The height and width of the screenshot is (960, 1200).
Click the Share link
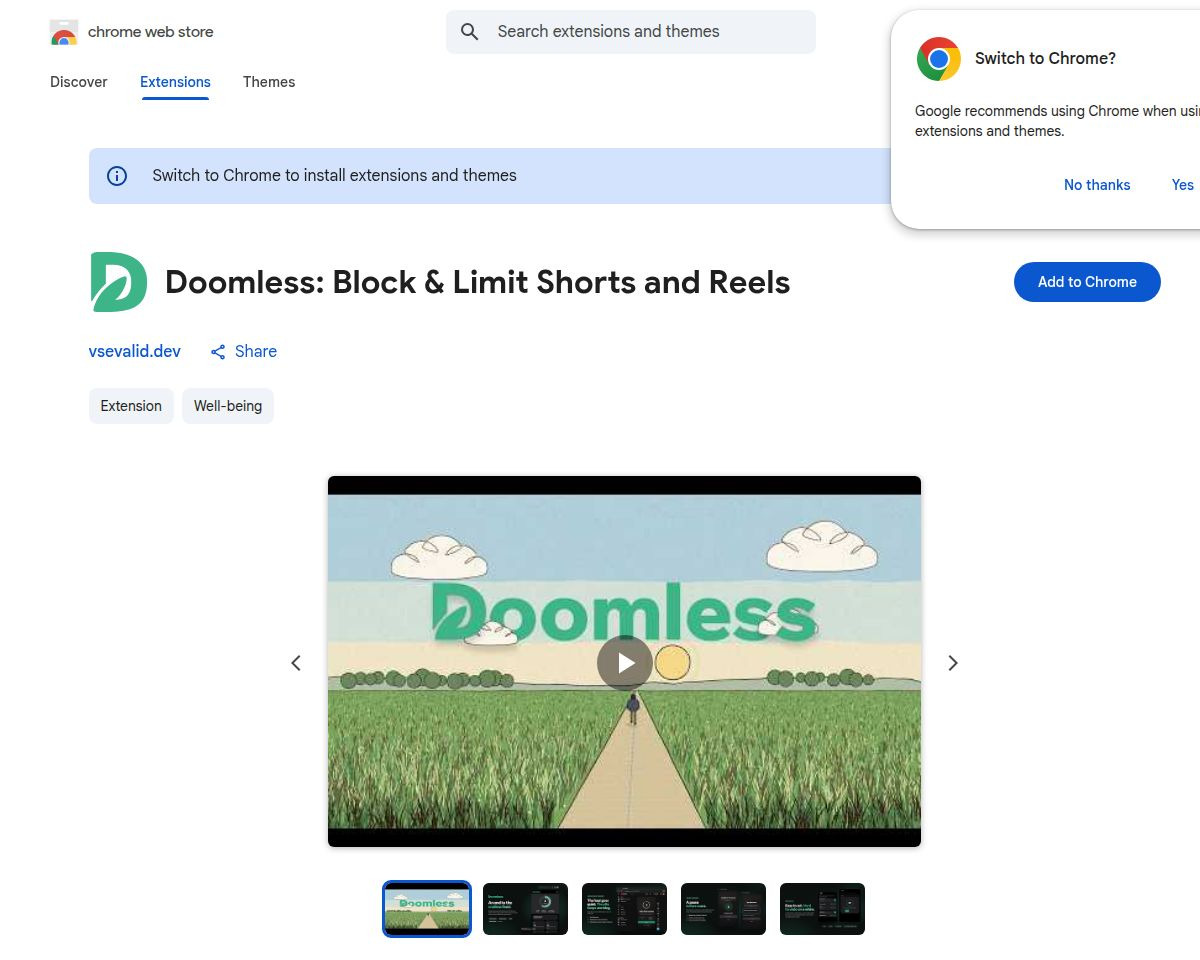tap(244, 351)
